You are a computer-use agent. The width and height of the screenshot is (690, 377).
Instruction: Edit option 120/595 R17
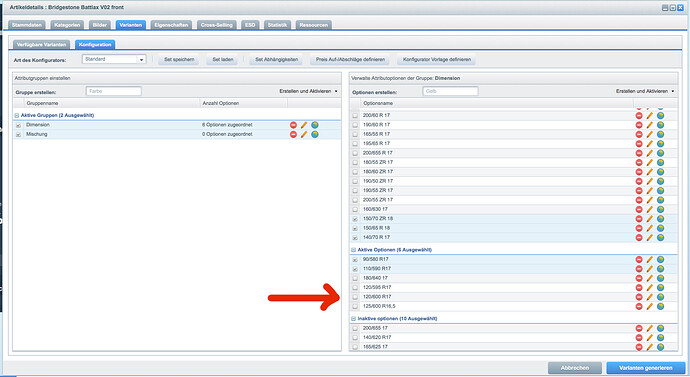tap(650, 288)
